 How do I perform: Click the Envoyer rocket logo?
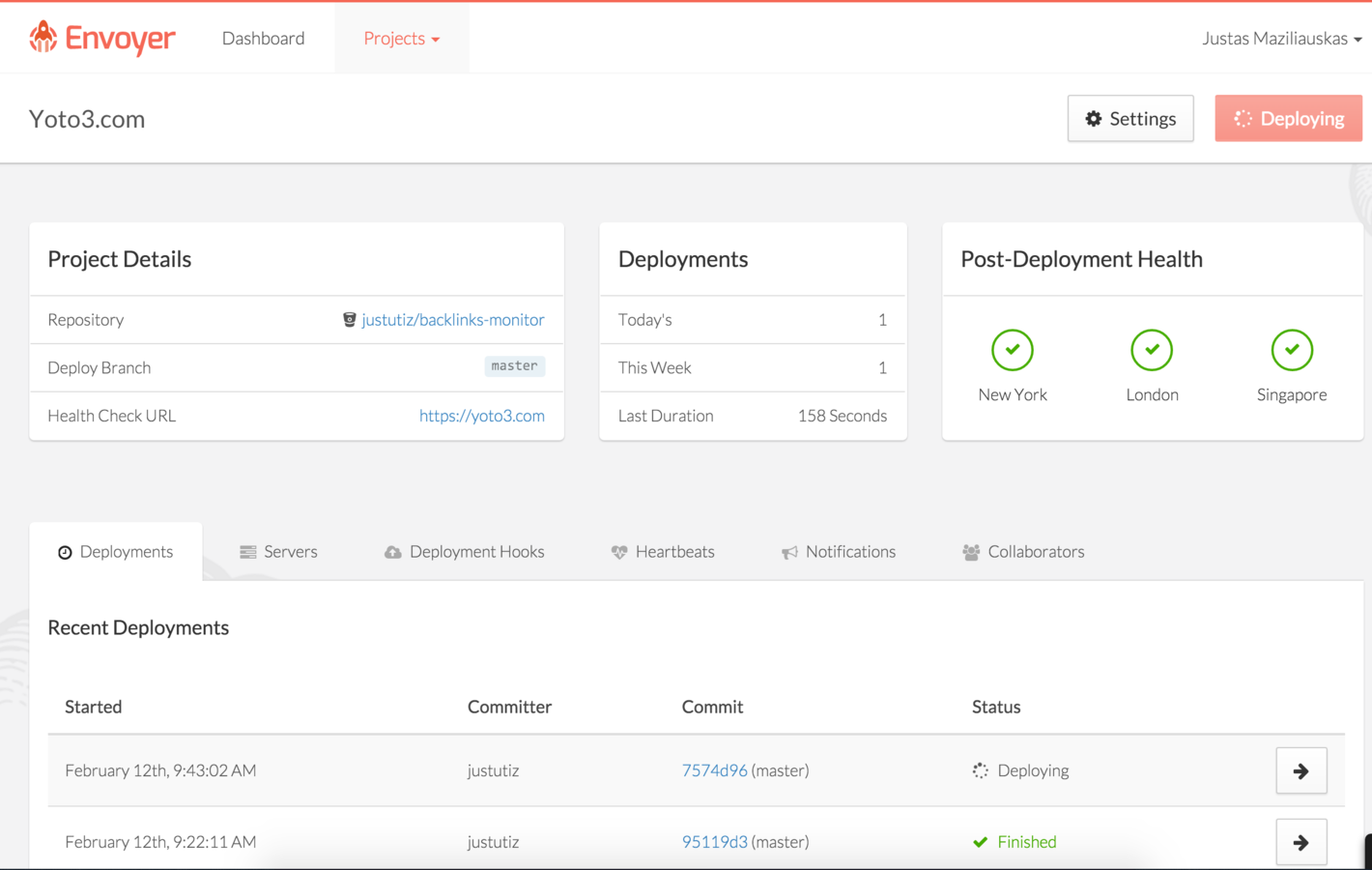[x=101, y=38]
